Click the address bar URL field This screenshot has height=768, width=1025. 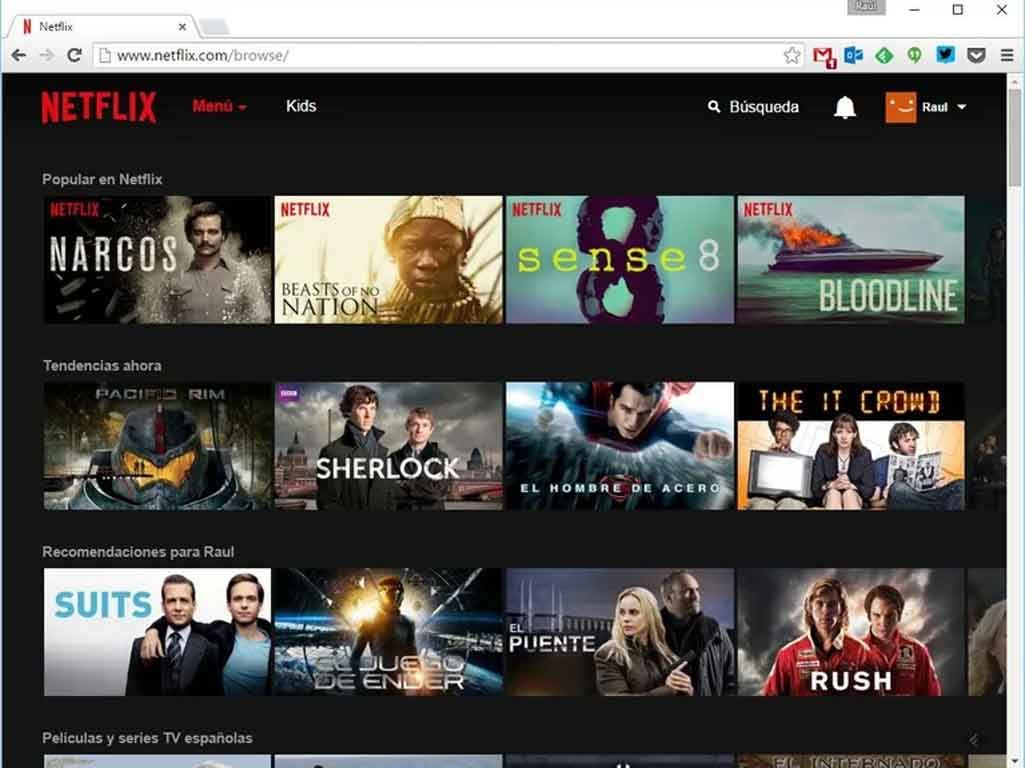(x=448, y=56)
